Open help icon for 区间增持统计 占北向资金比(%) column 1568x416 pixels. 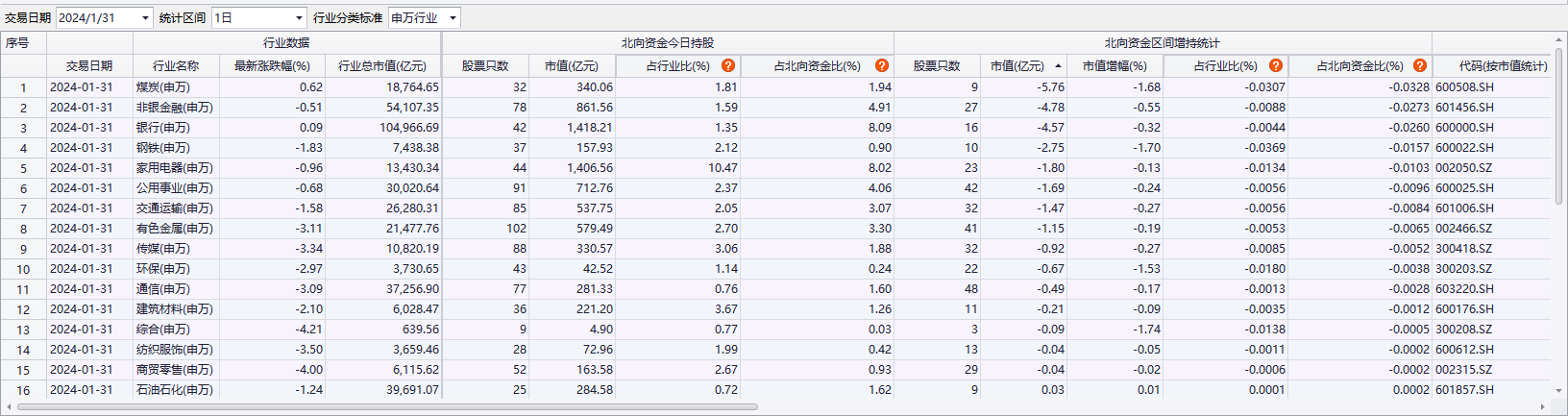click(x=1420, y=65)
